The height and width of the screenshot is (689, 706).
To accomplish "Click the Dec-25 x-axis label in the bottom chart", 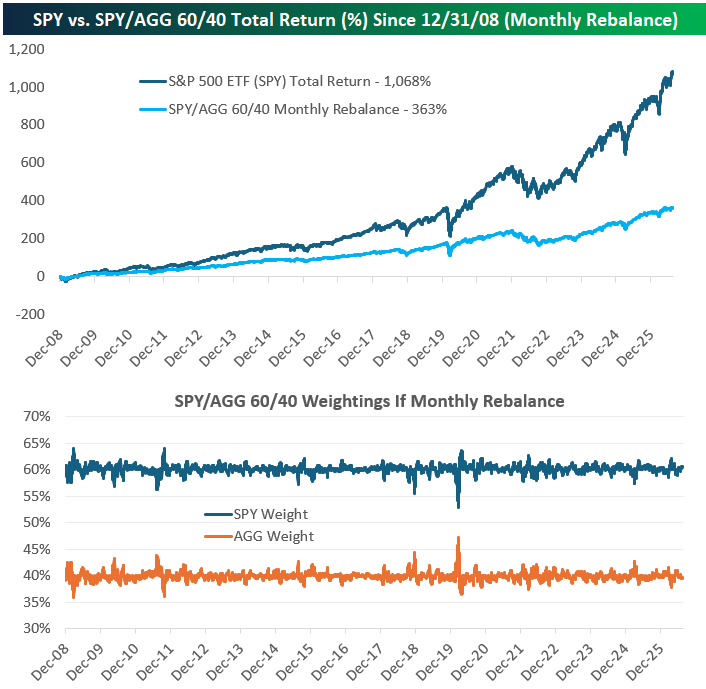I will click(645, 662).
